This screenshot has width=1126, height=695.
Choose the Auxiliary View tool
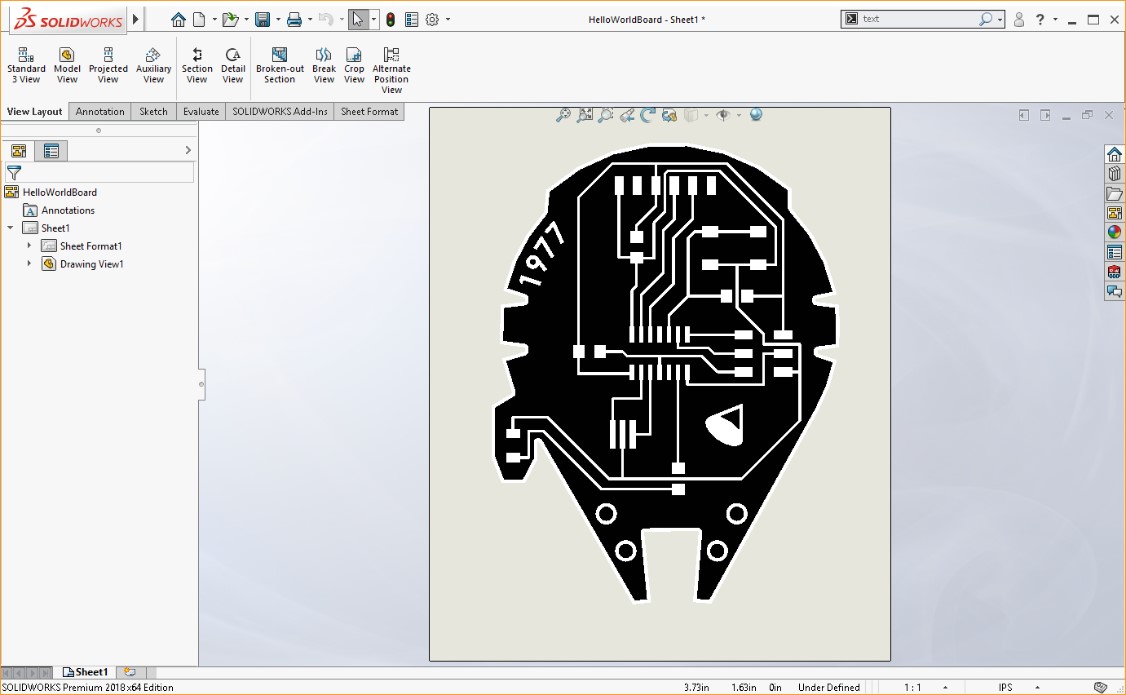pyautogui.click(x=153, y=65)
